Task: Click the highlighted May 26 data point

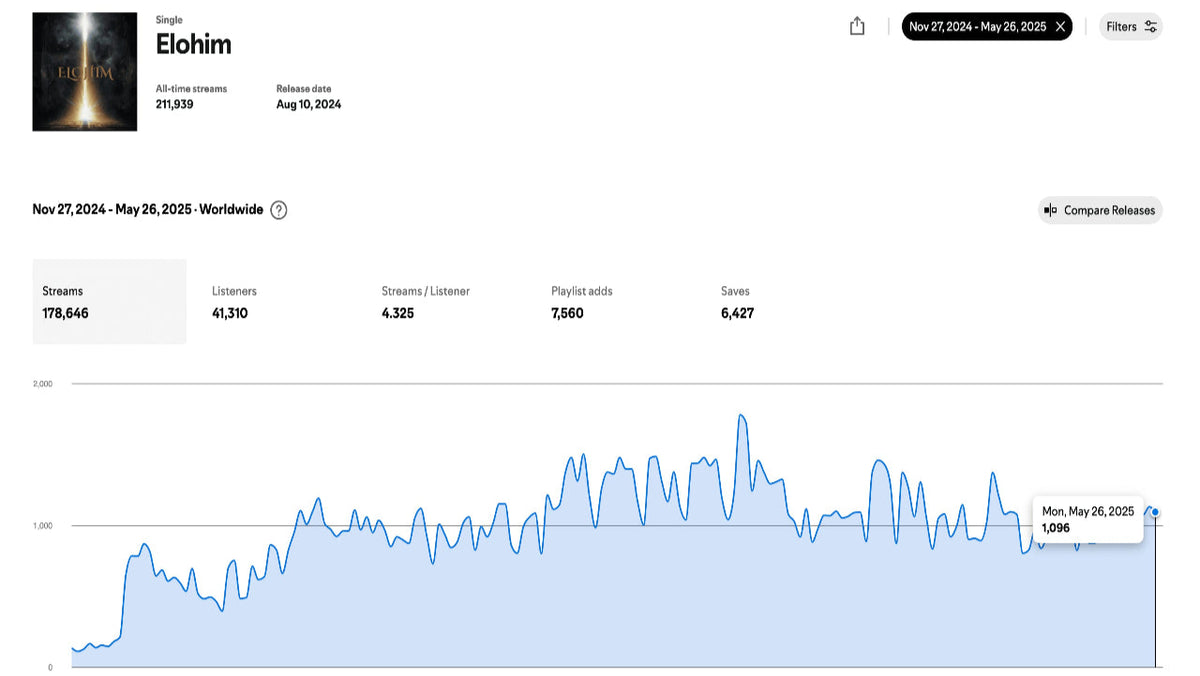Action: 1155,511
